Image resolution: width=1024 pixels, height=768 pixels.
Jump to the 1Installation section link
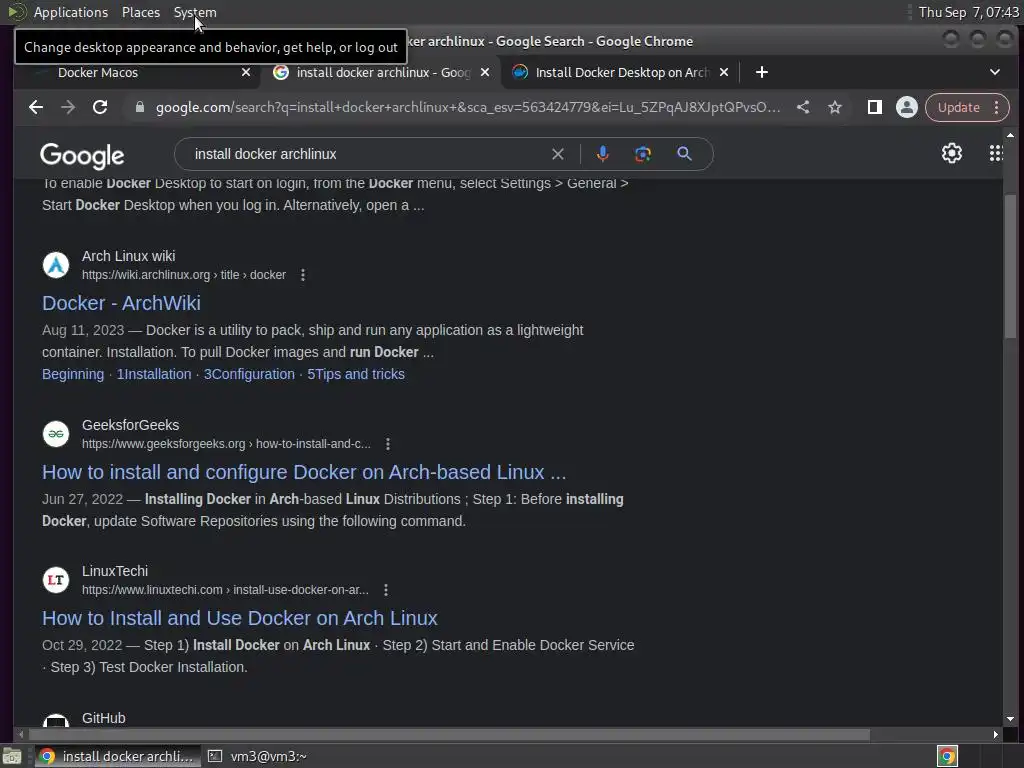click(154, 374)
